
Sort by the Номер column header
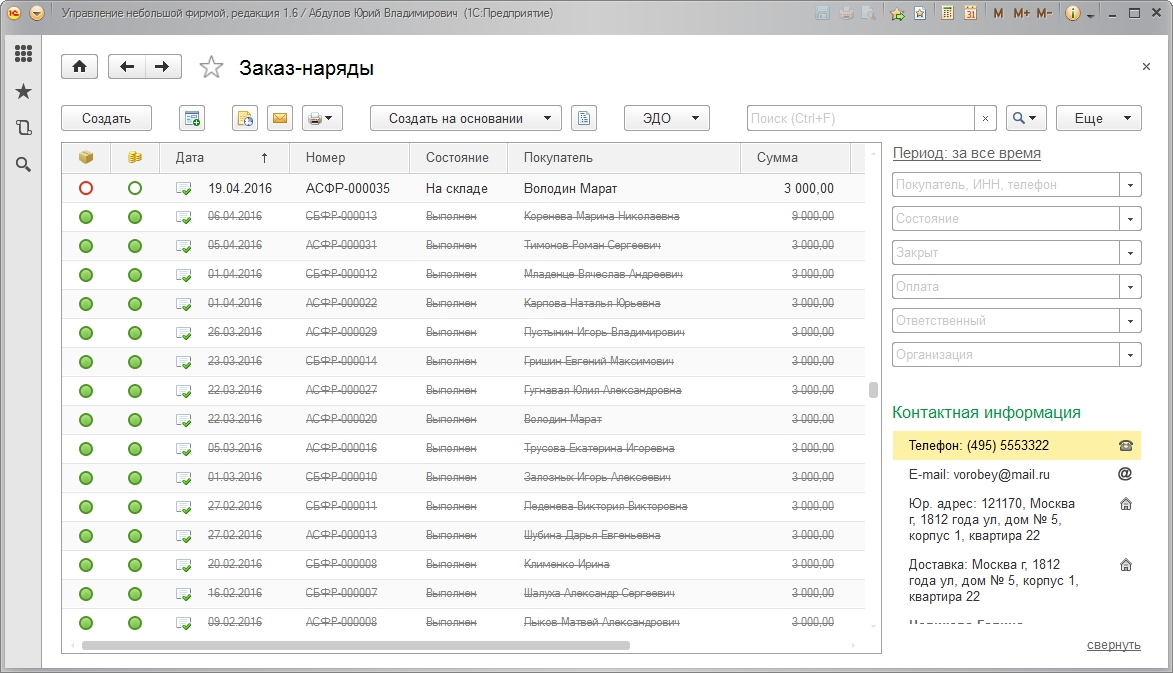349,158
